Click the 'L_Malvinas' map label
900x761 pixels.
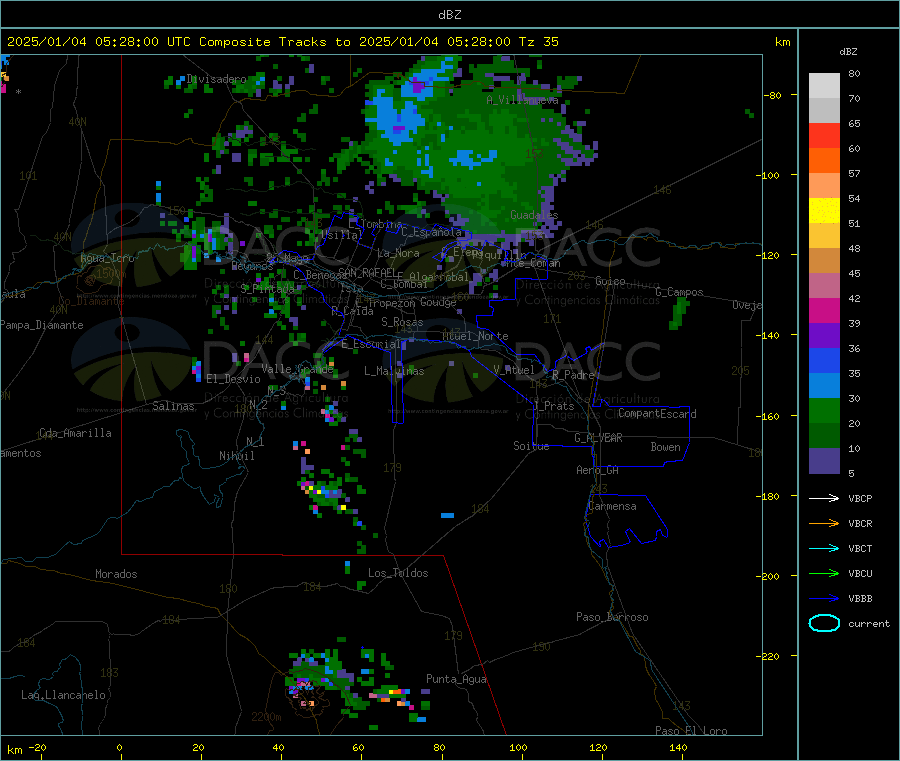pos(394,371)
